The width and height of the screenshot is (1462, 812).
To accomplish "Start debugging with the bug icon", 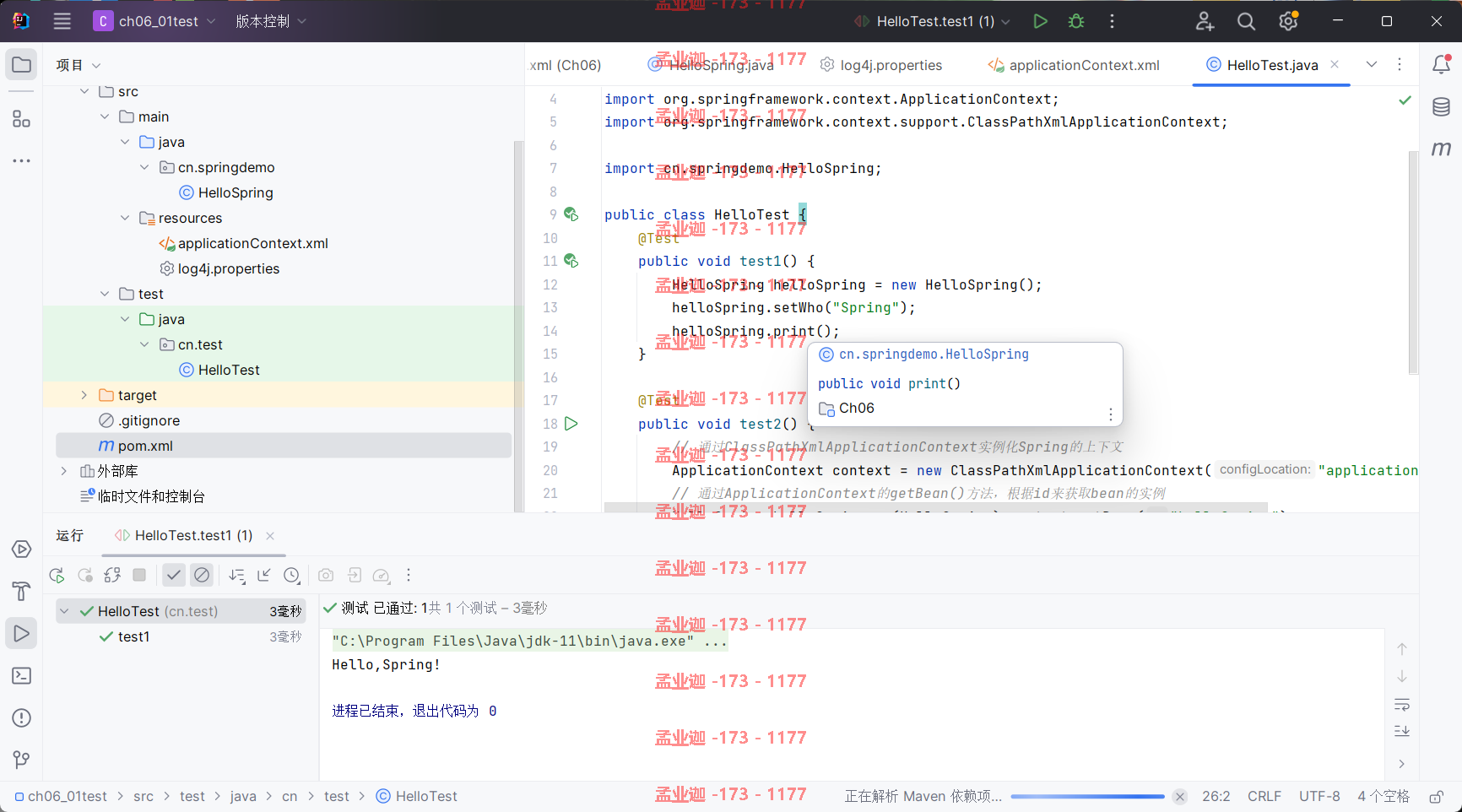I will tap(1076, 21).
